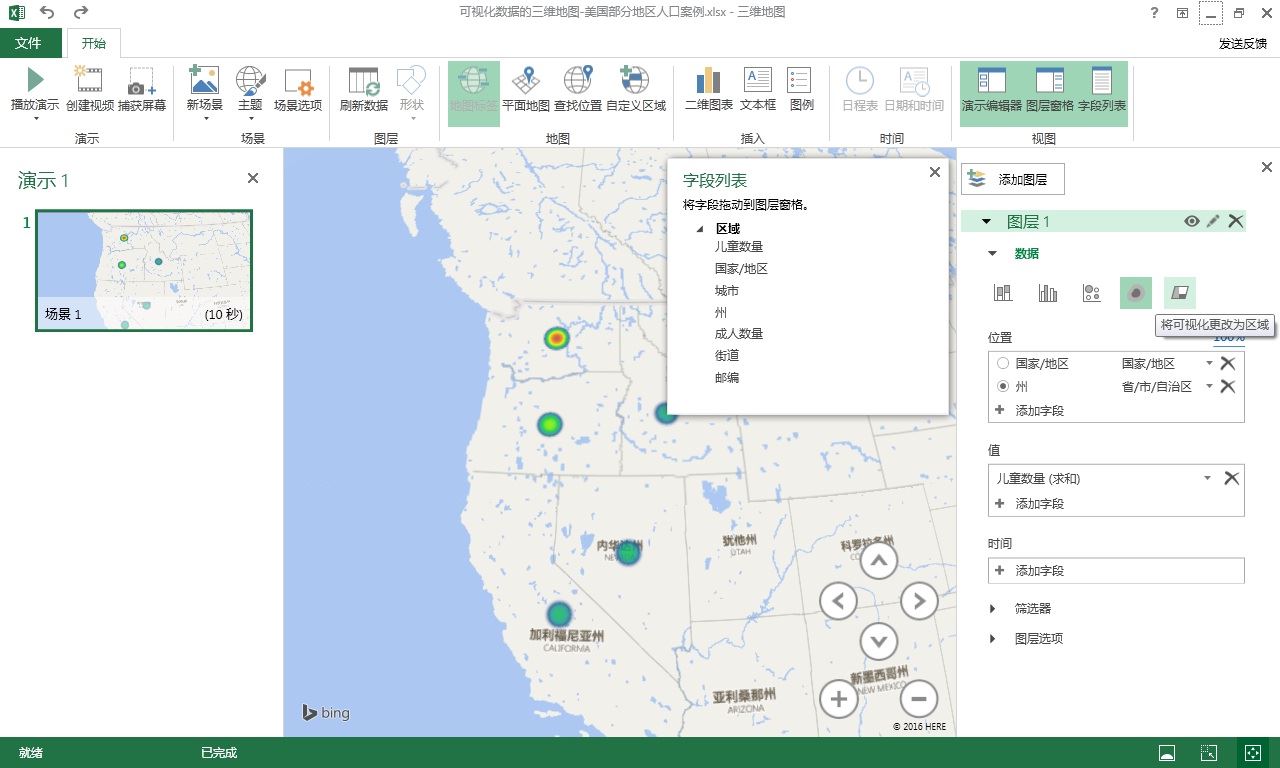1280x768 pixels.
Task: Click the 添加图层 button
Action: pyautogui.click(x=1013, y=179)
